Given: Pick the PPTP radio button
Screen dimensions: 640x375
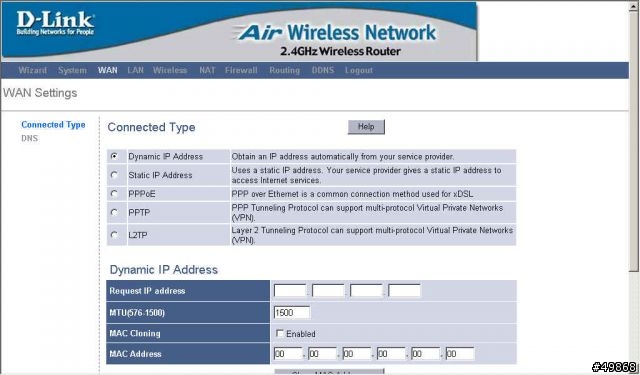Looking at the screenshot, I should (115, 213).
